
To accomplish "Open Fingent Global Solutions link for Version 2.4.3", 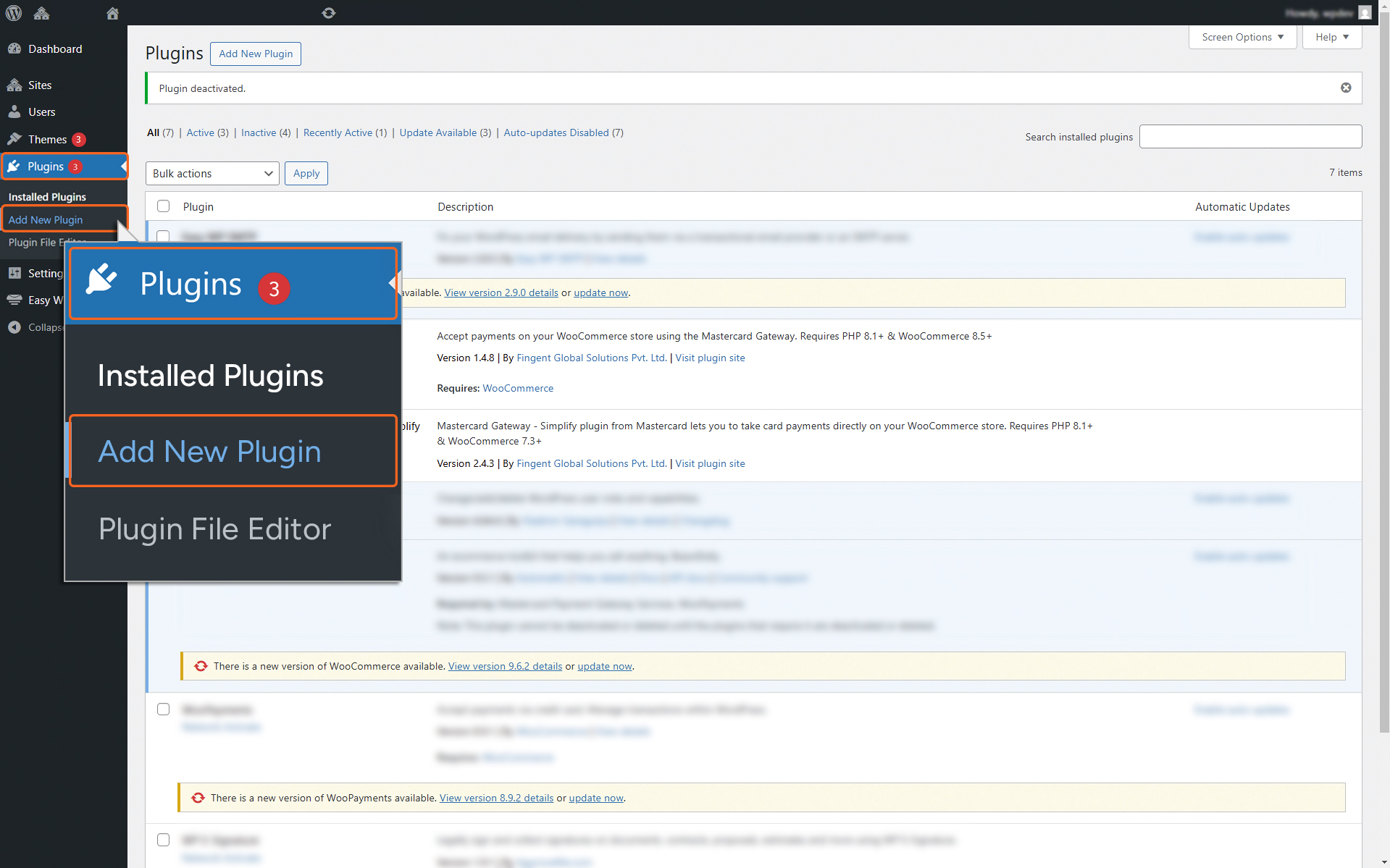I will (592, 463).
